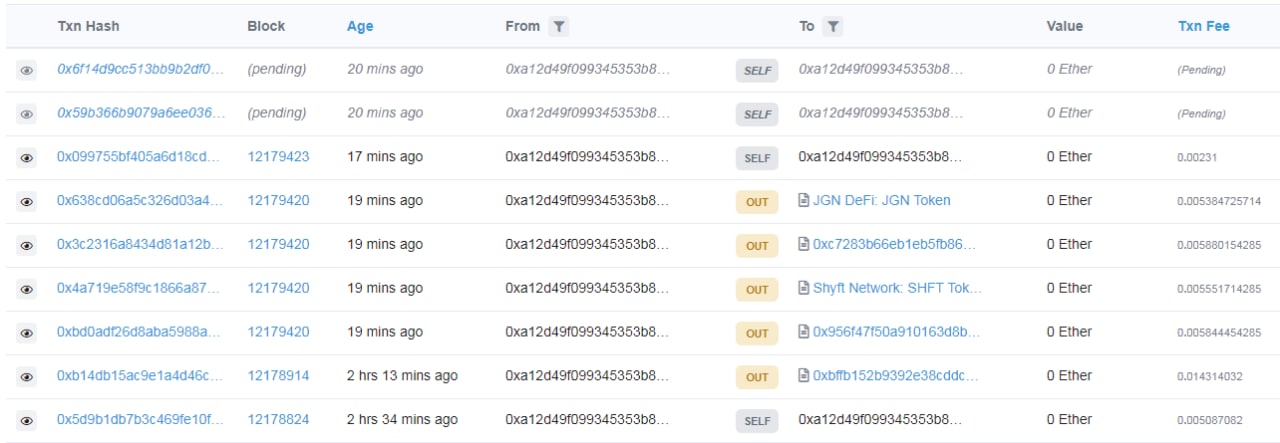Open block 12178824
Image resolution: width=1280 pixels, height=443 pixels.
[278, 419]
